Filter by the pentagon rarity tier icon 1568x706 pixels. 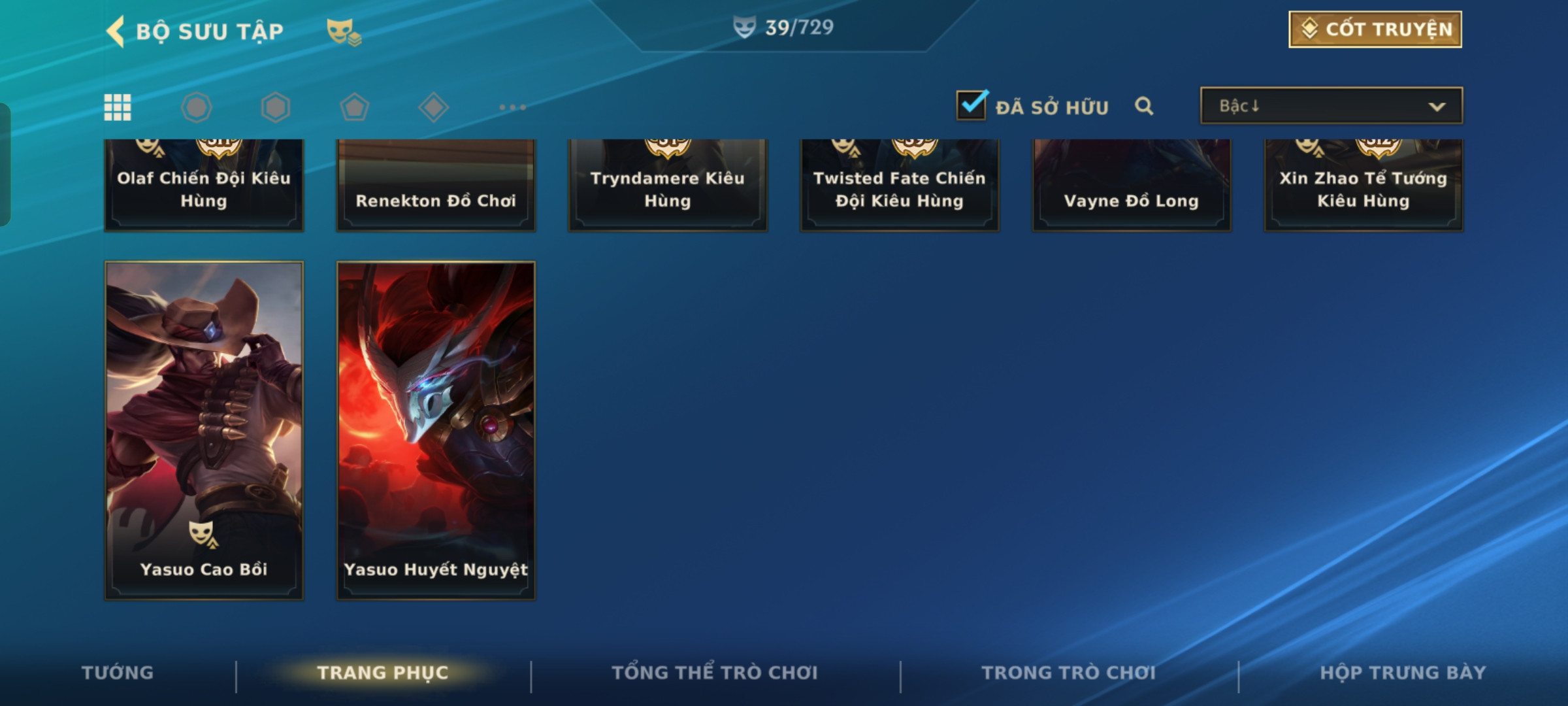355,107
